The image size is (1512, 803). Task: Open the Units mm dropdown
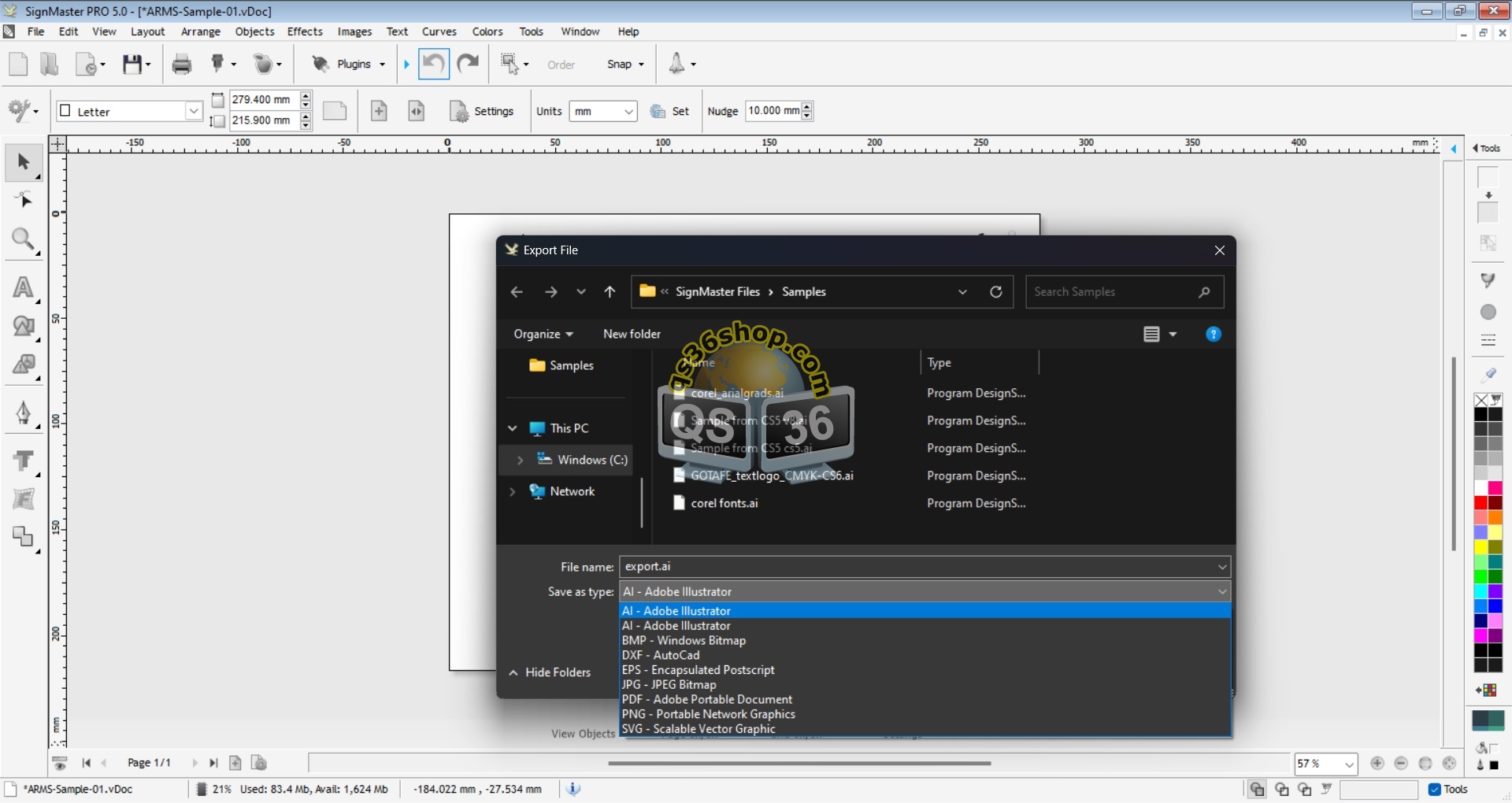(628, 112)
